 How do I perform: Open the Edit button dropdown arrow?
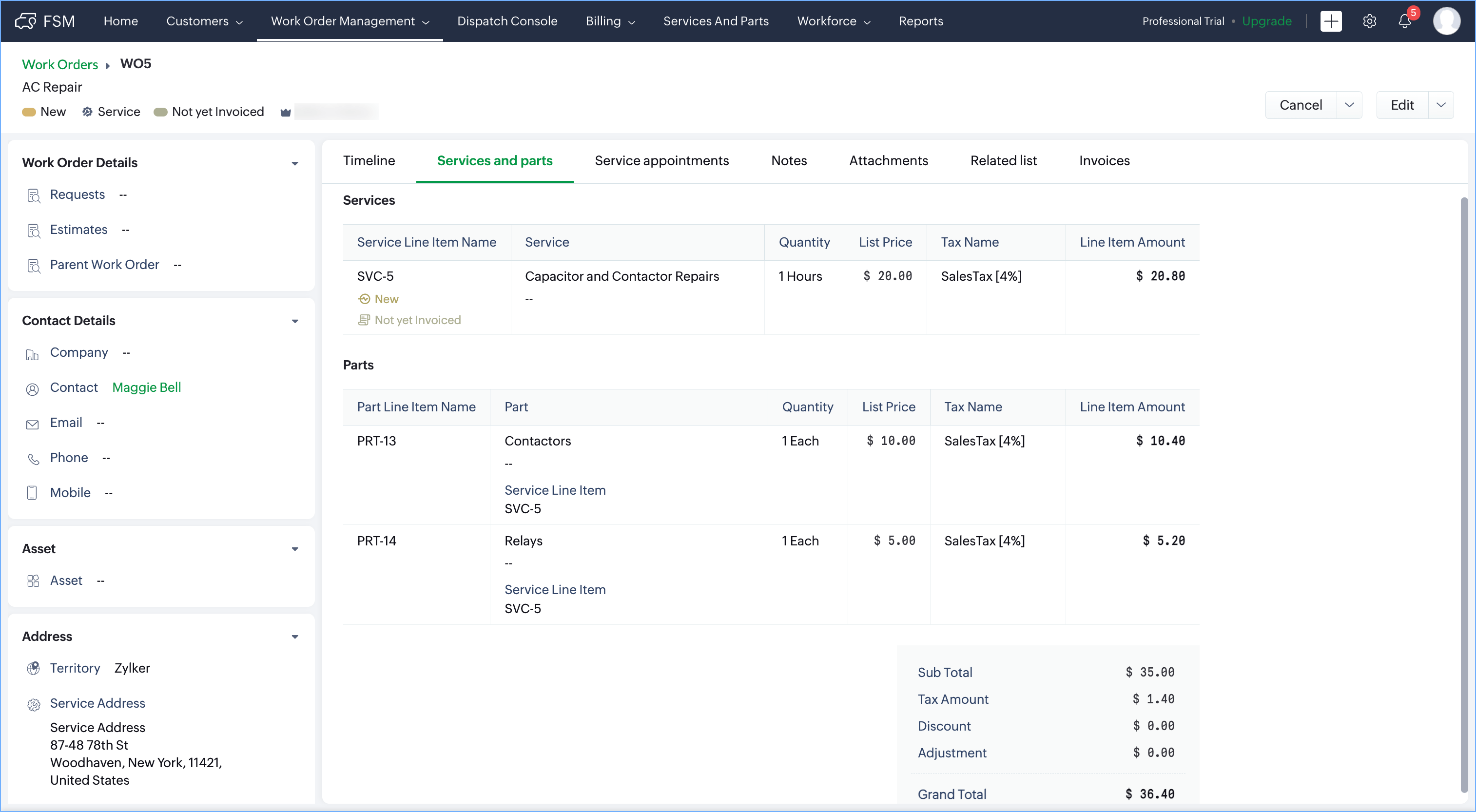pyautogui.click(x=1440, y=105)
